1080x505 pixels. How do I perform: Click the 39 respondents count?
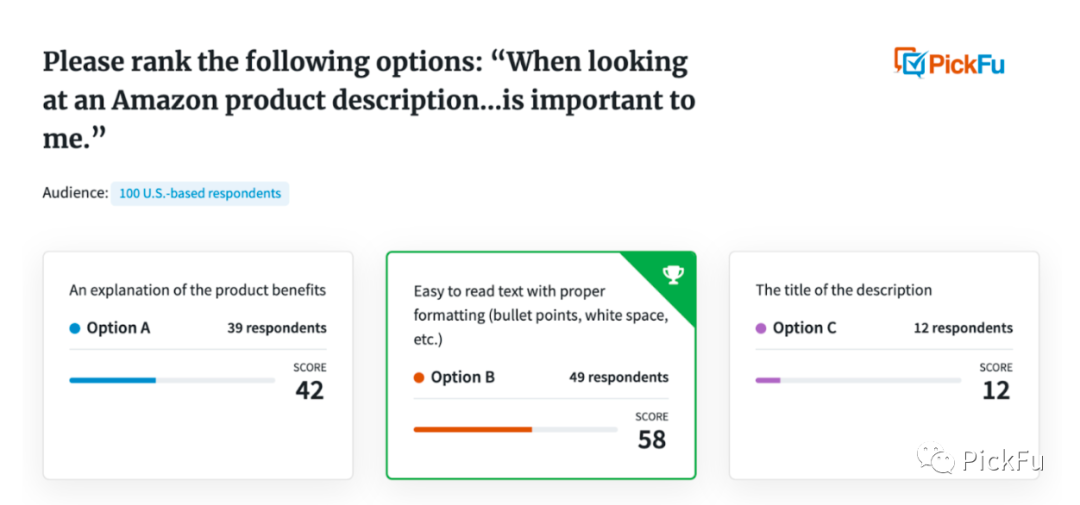pos(276,328)
